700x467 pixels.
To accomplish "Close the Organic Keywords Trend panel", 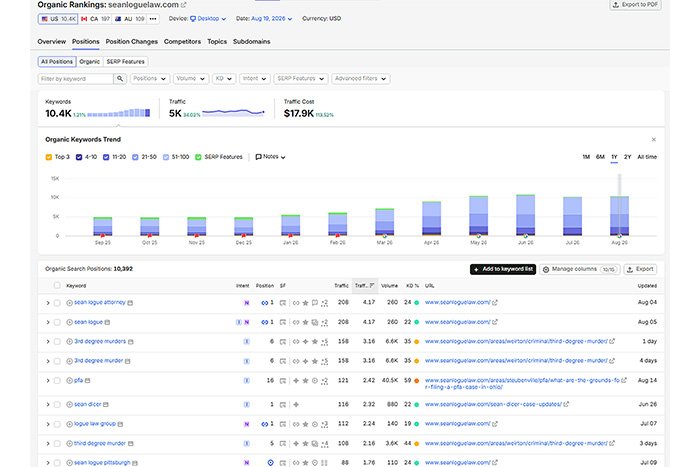I will tap(654, 140).
